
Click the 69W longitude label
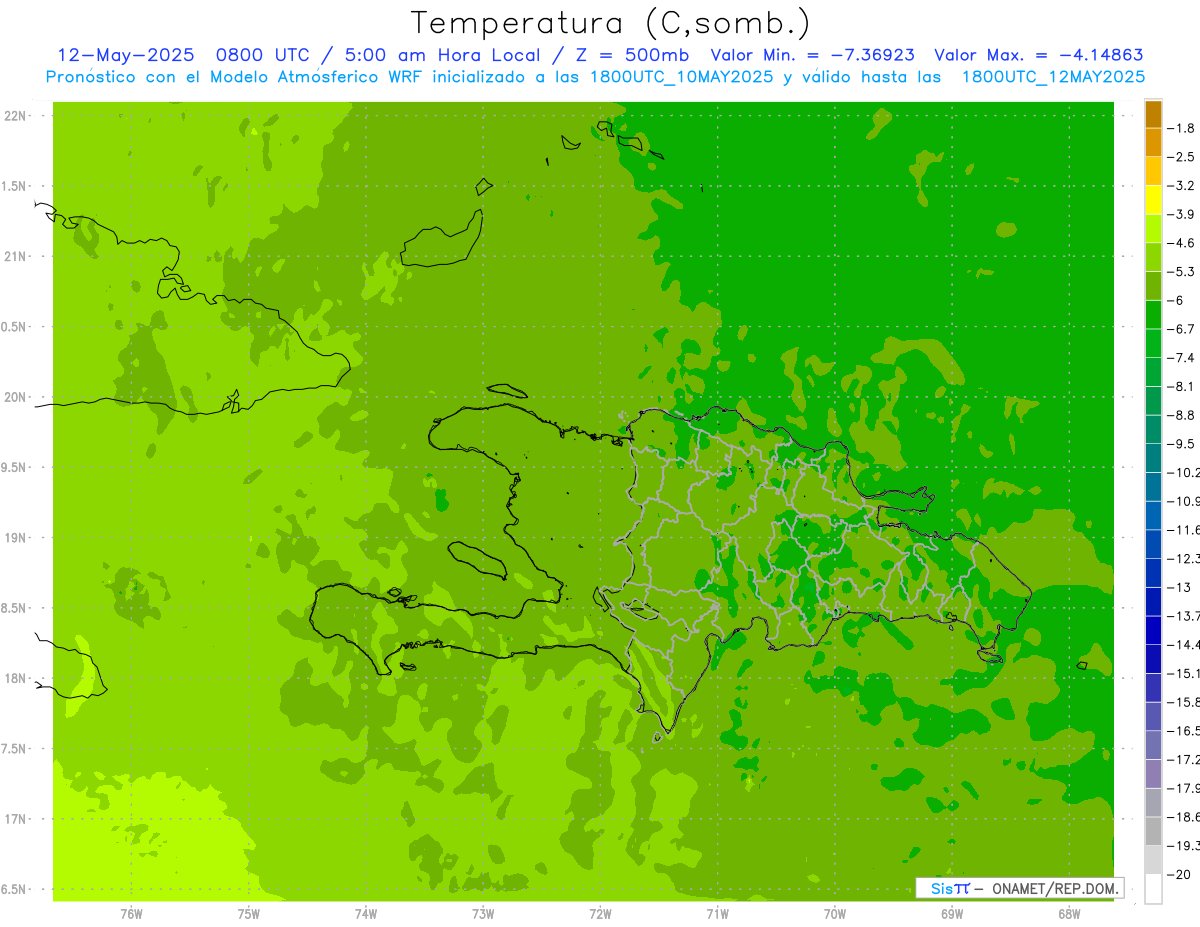(952, 914)
